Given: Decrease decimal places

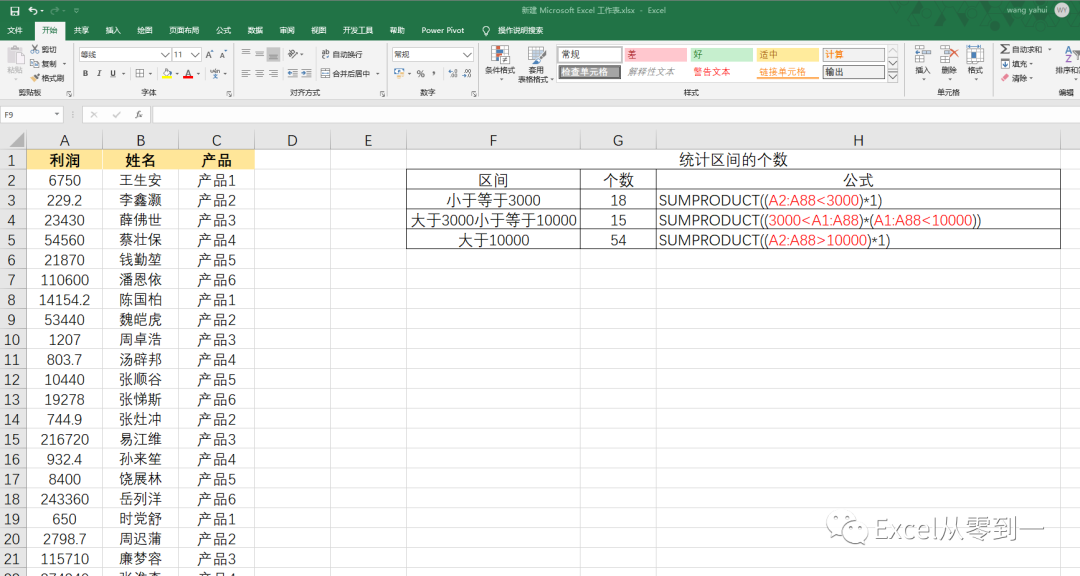Looking at the screenshot, I should tap(468, 73).
